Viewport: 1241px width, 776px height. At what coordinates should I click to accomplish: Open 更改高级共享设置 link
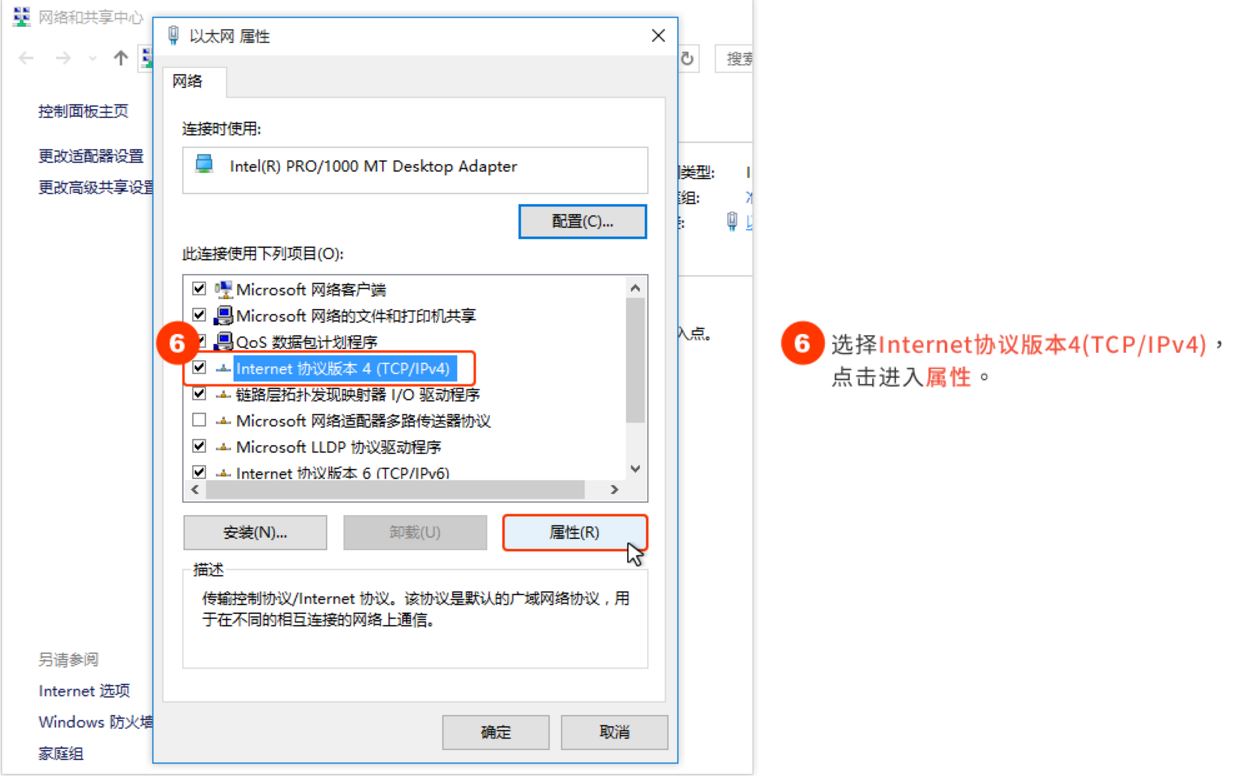(x=96, y=187)
